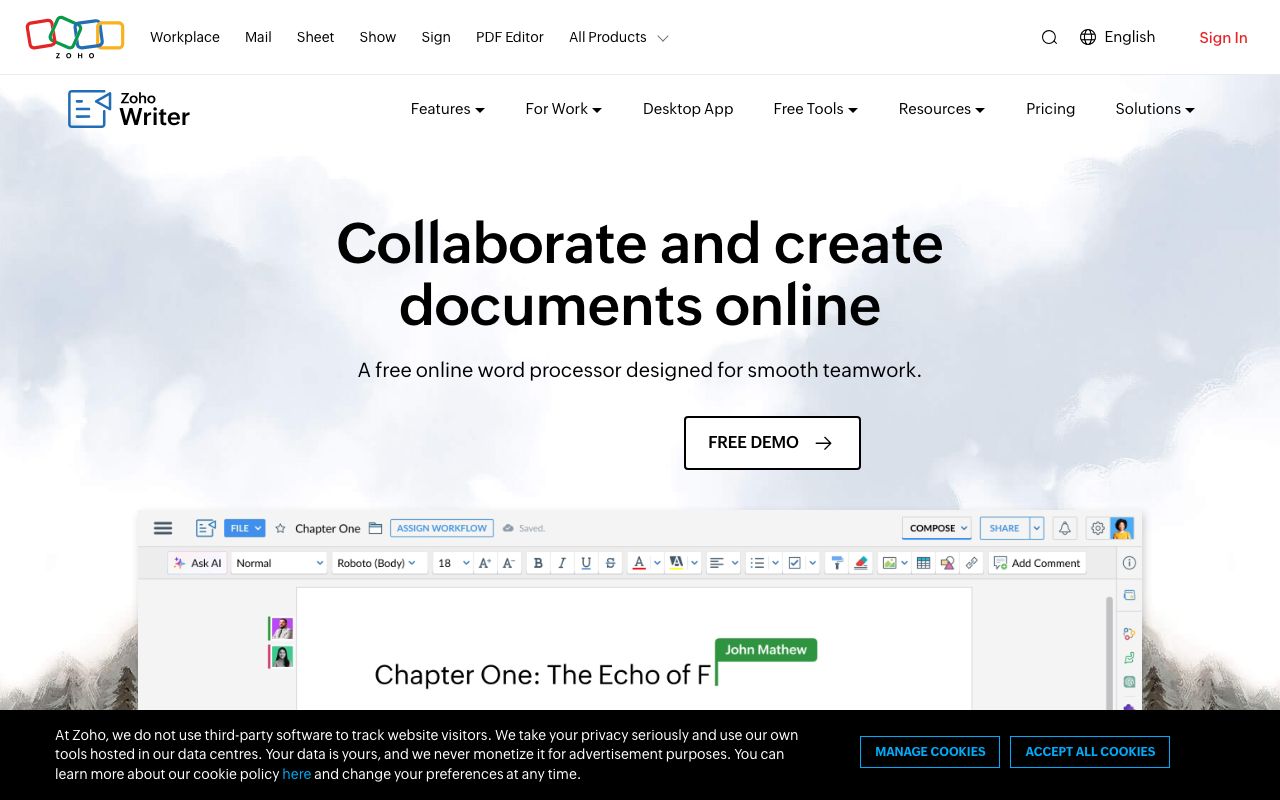The height and width of the screenshot is (800, 1280).
Task: Click the Zoho Writer logo
Action: pyautogui.click(x=129, y=109)
